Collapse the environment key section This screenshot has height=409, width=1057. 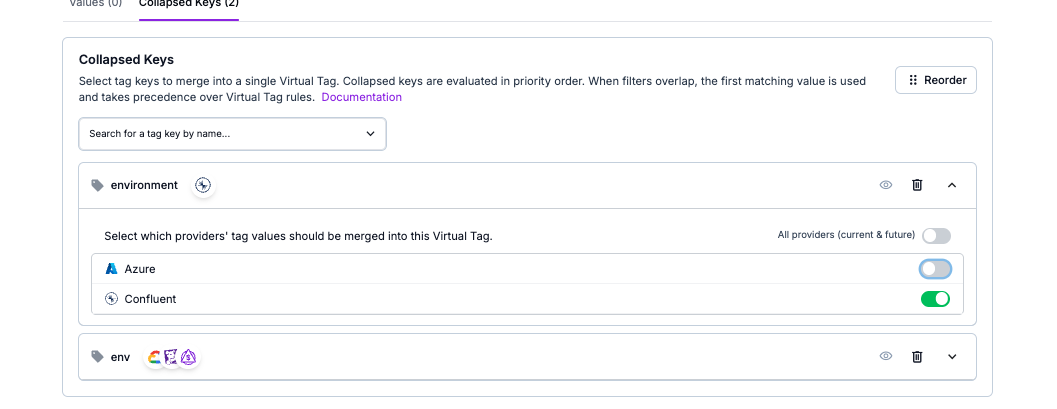tap(951, 185)
